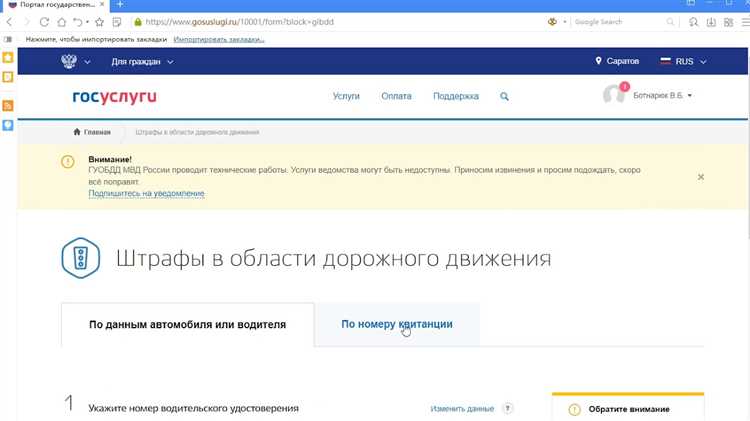Click the coat of arms emblem icon
Screen dimensions: 750x421
pos(69,61)
